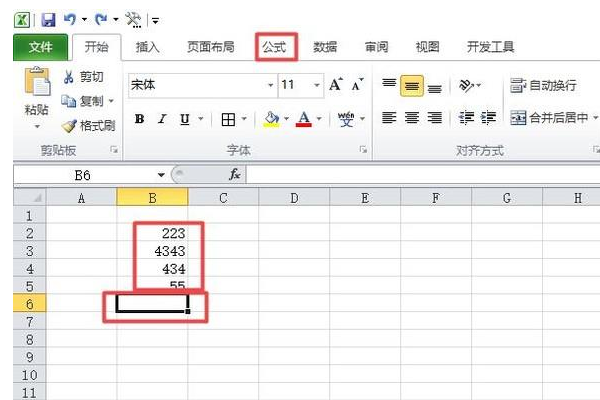This screenshot has height=400, width=600.
Task: Apply the yellow fill color bucket
Action: 272,119
